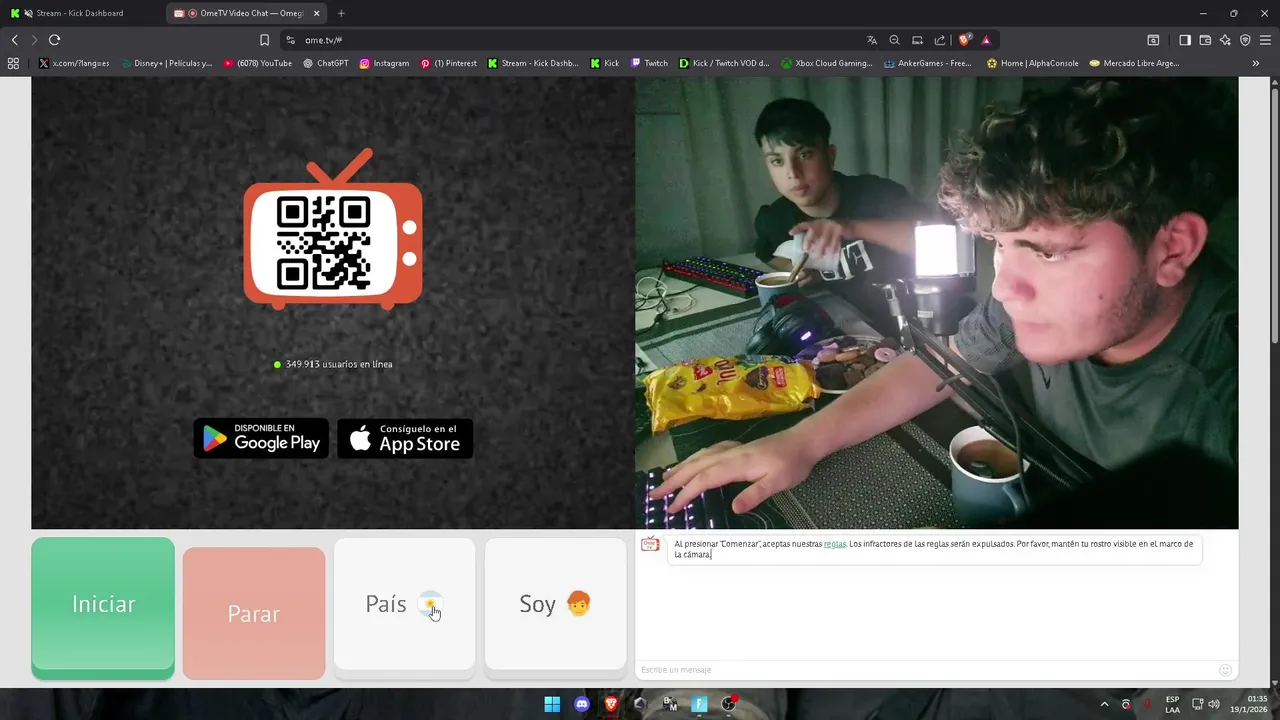Click the Google Play download badge
This screenshot has height=720, width=1280.
point(261,438)
